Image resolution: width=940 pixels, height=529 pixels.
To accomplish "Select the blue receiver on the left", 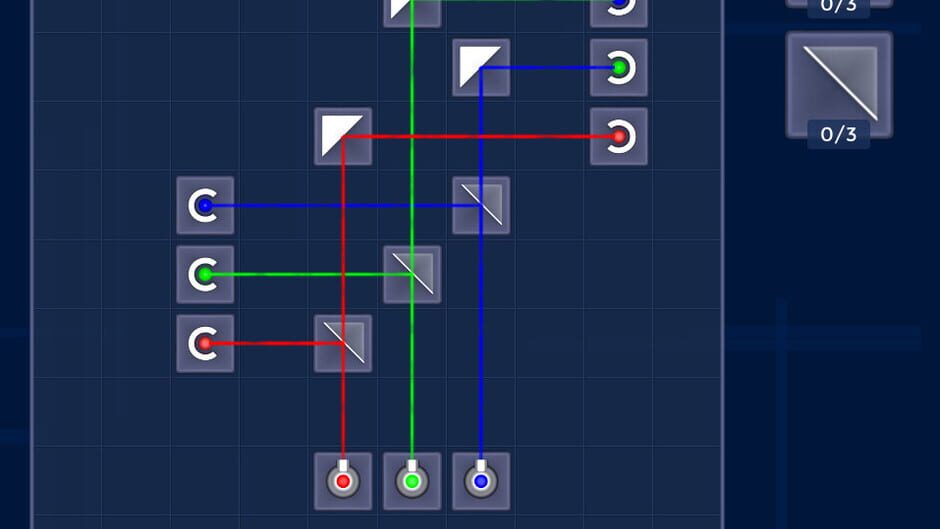I will (205, 205).
